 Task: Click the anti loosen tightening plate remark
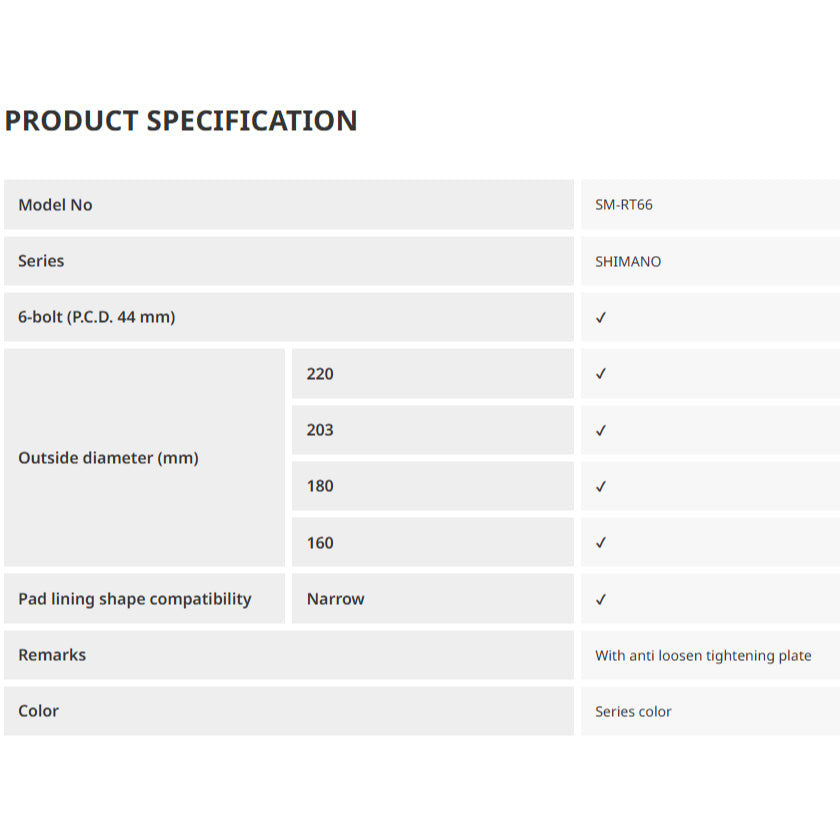703,656
